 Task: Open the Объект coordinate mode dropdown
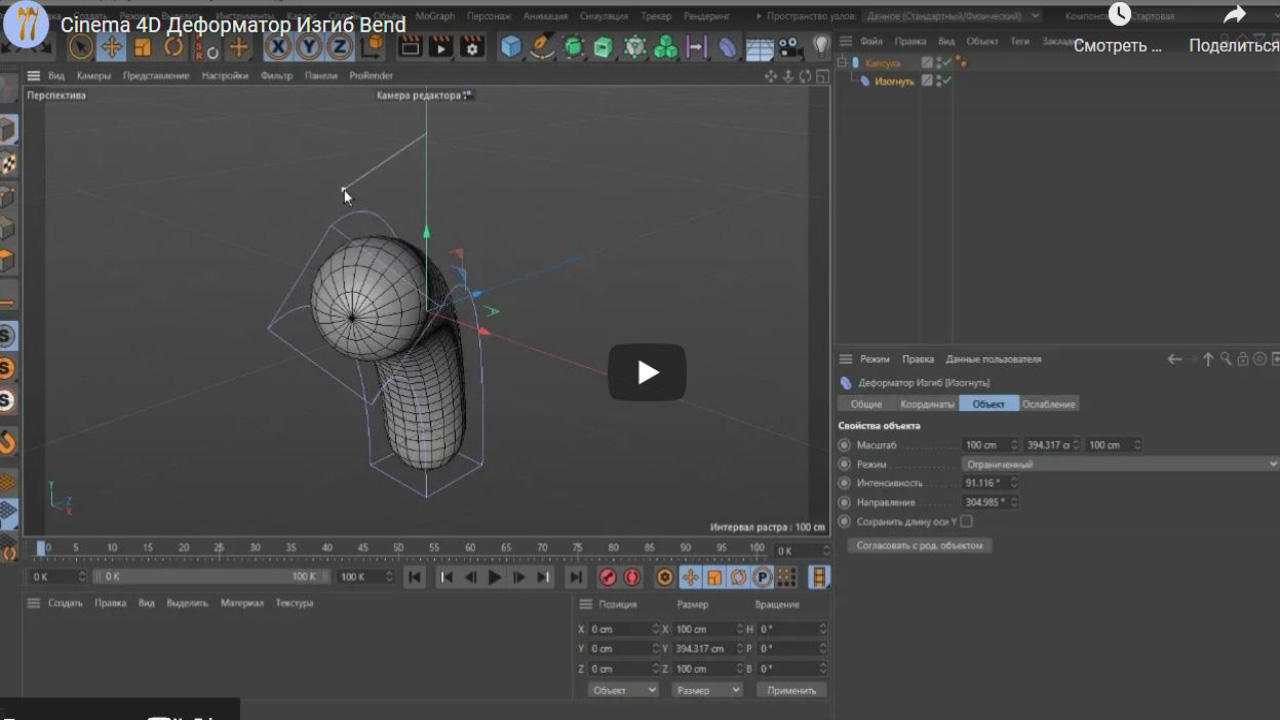(x=623, y=690)
